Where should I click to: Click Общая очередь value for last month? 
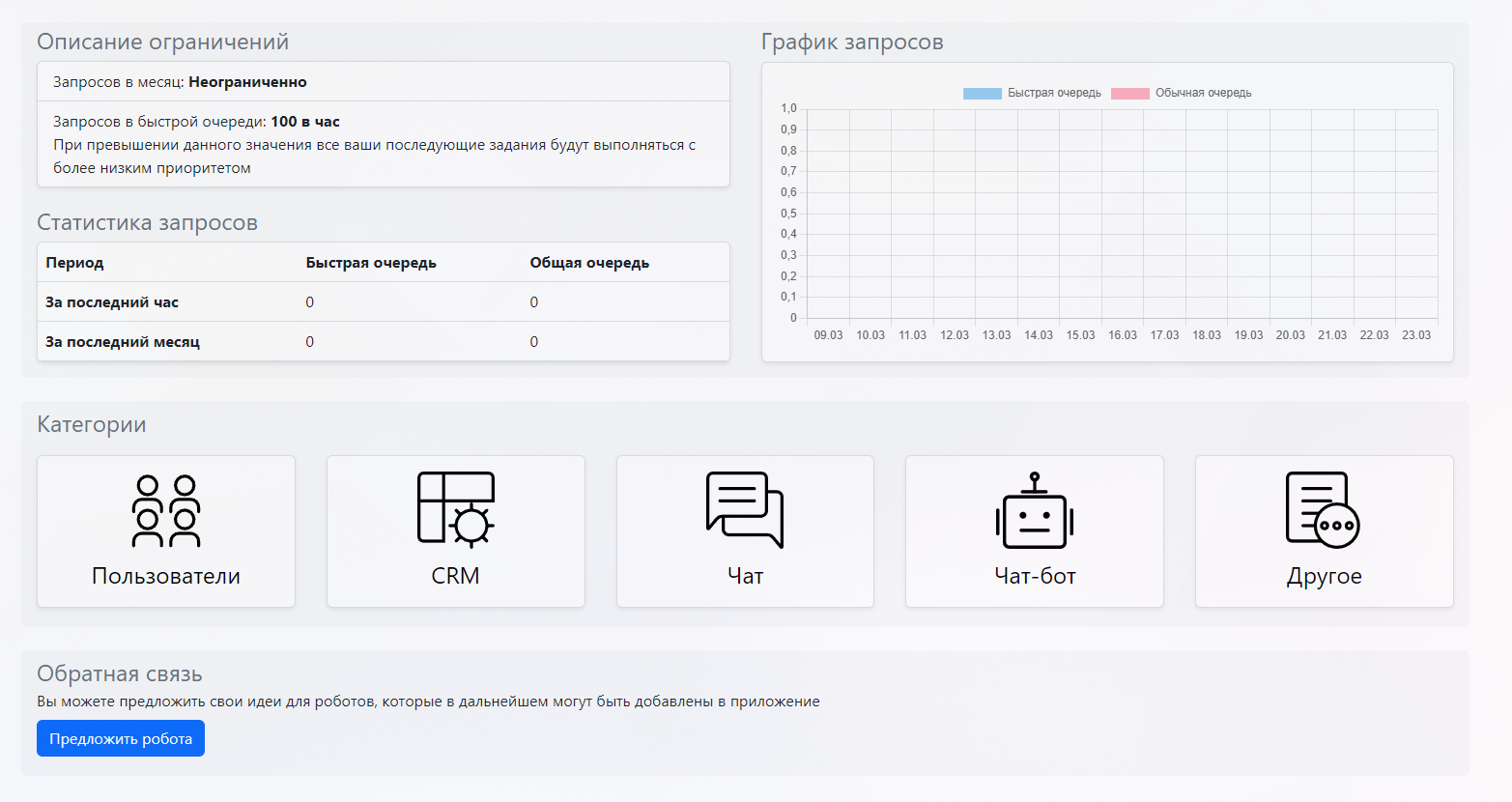tap(533, 342)
